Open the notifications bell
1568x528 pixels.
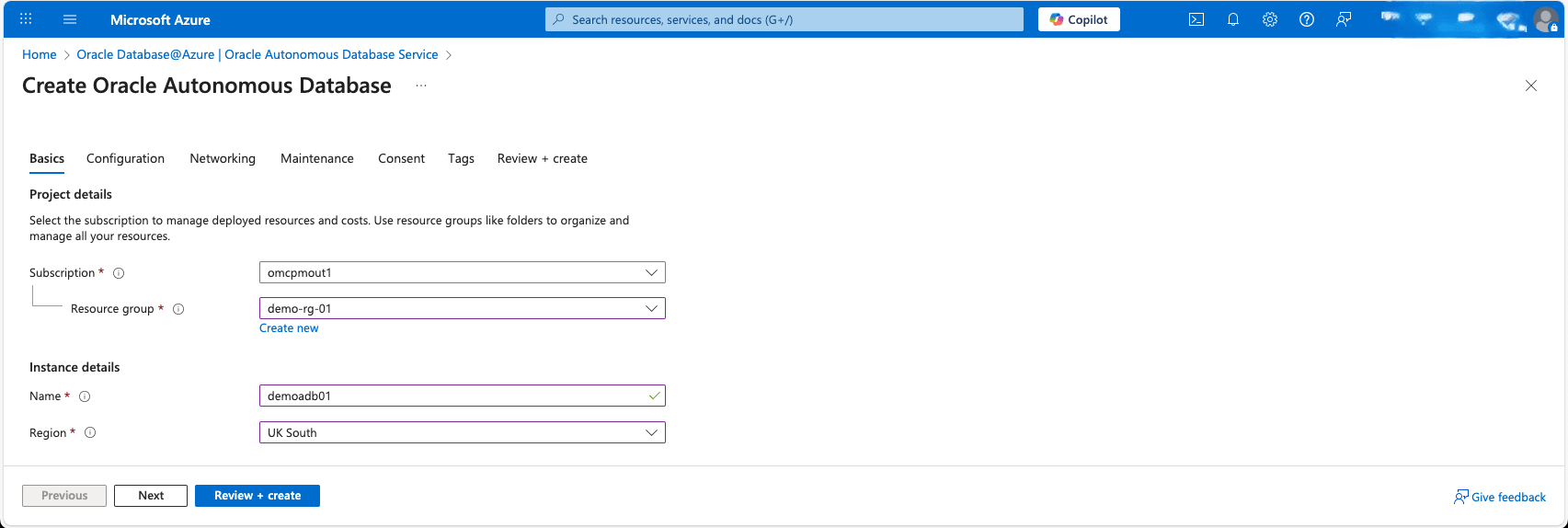[x=1233, y=19]
